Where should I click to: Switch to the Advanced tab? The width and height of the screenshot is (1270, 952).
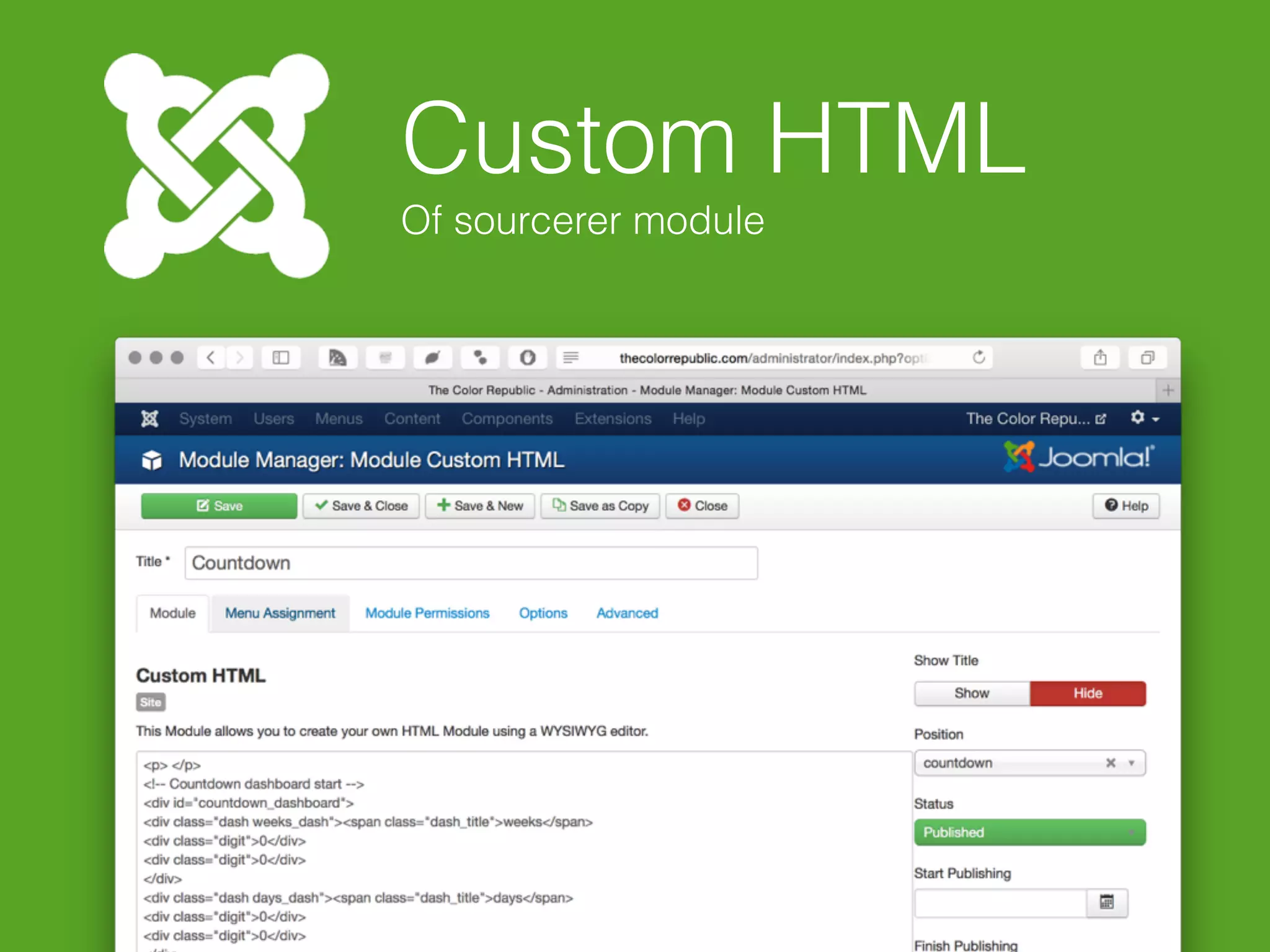tap(627, 614)
